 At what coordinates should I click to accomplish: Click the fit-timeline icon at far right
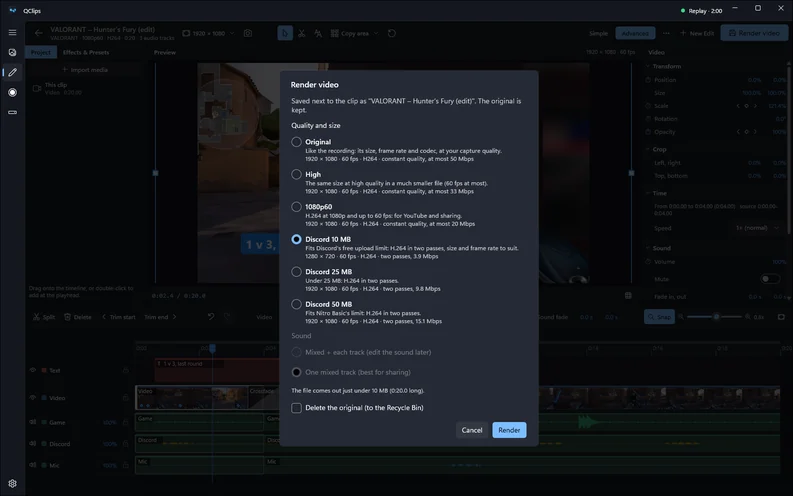tap(781, 317)
